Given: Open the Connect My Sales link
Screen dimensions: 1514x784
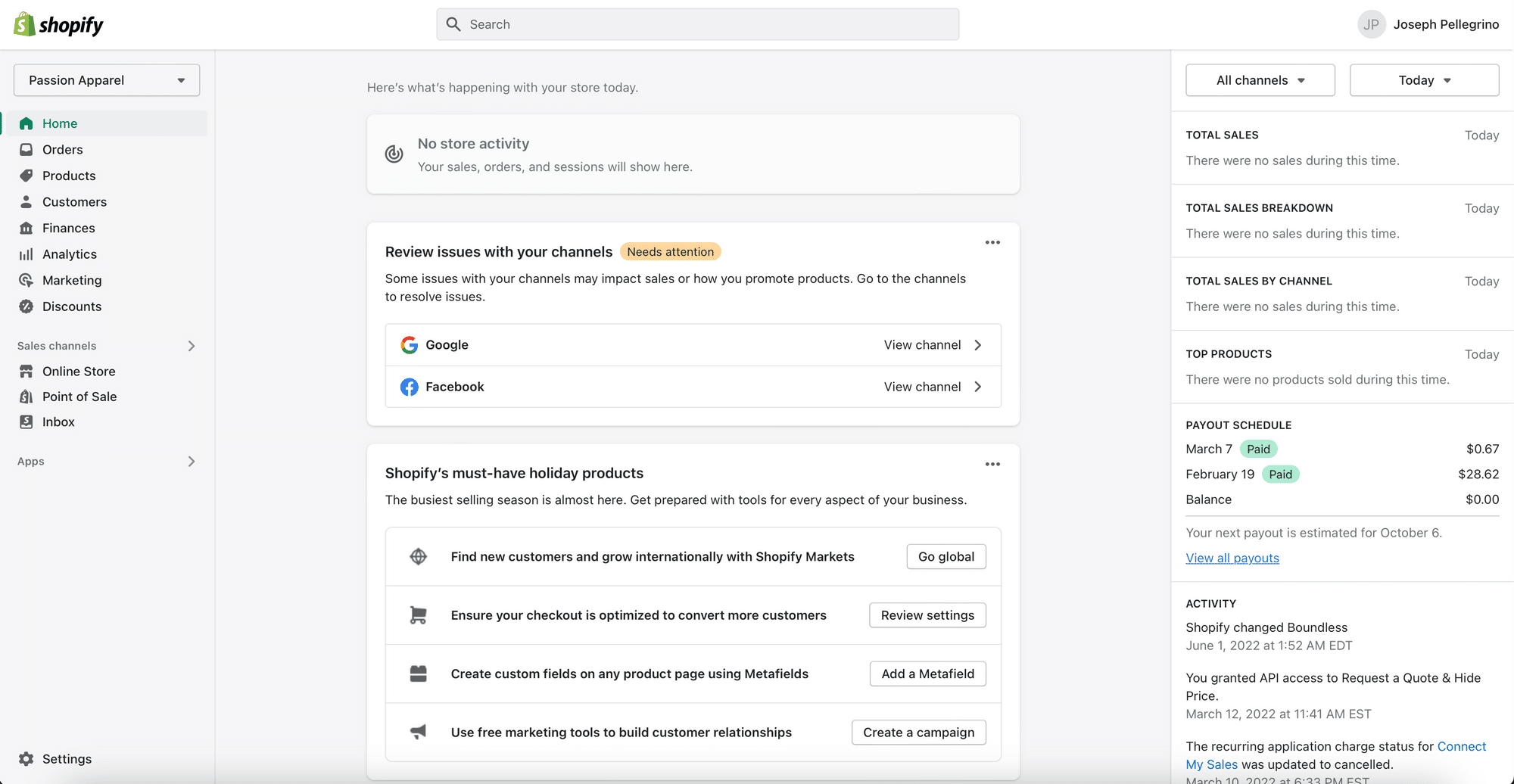Looking at the screenshot, I should 1336,755.
